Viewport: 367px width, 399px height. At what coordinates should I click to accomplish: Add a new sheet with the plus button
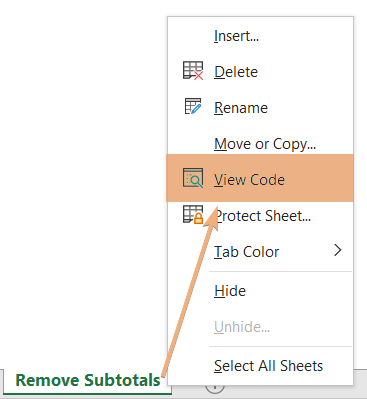(x=215, y=389)
